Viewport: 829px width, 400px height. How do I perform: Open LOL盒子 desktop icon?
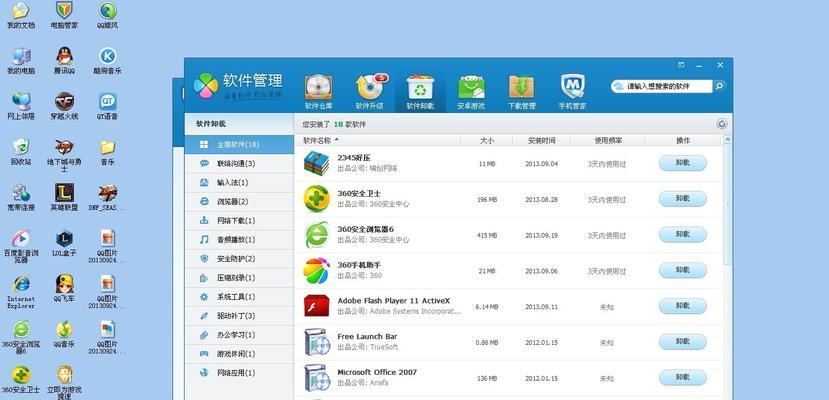click(64, 243)
